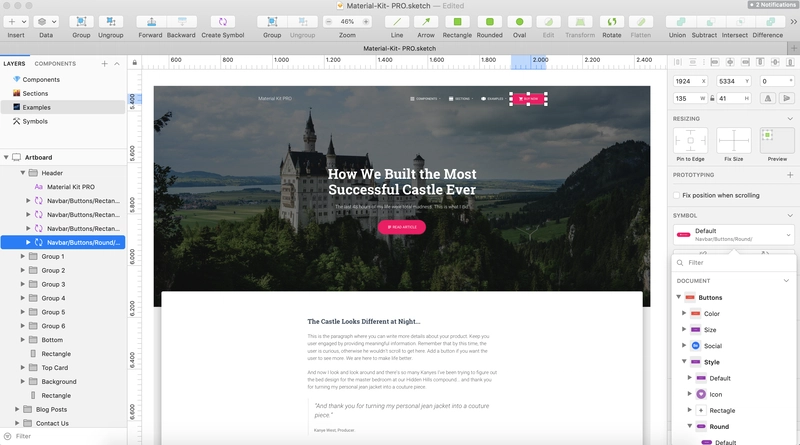Expand the Top Card group
Image resolution: width=800 pixels, height=445 pixels.
click(22, 367)
